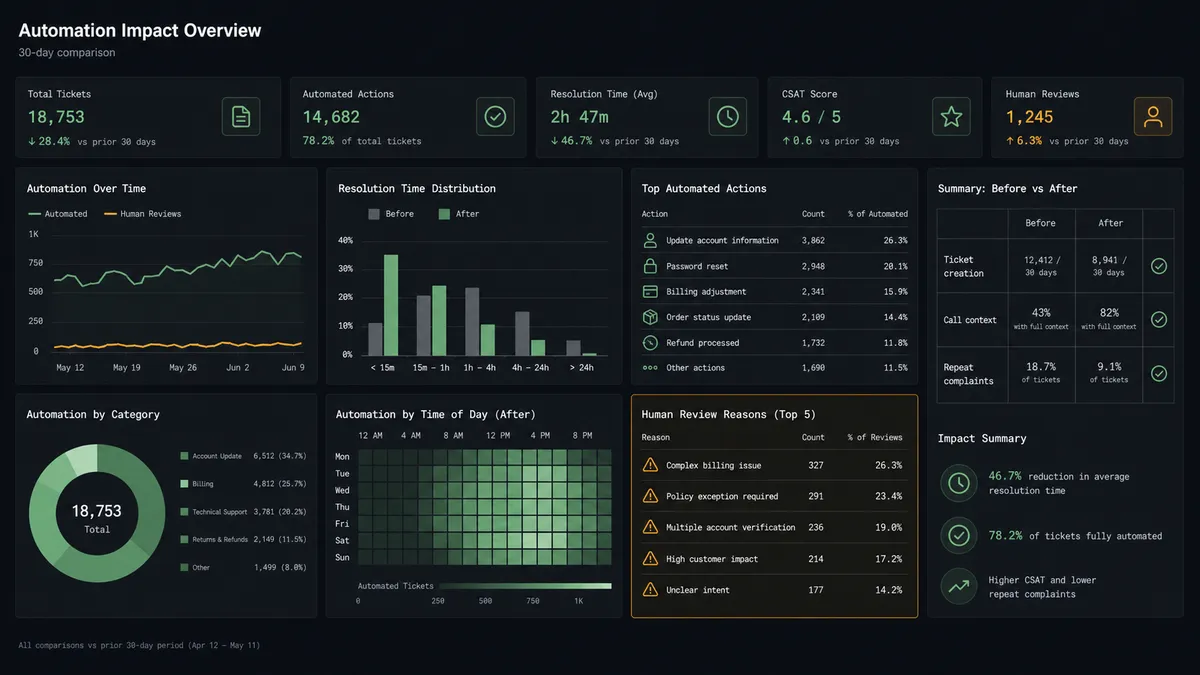Click the star icon in CSAT Score card
This screenshot has width=1200, height=675.
point(951,117)
